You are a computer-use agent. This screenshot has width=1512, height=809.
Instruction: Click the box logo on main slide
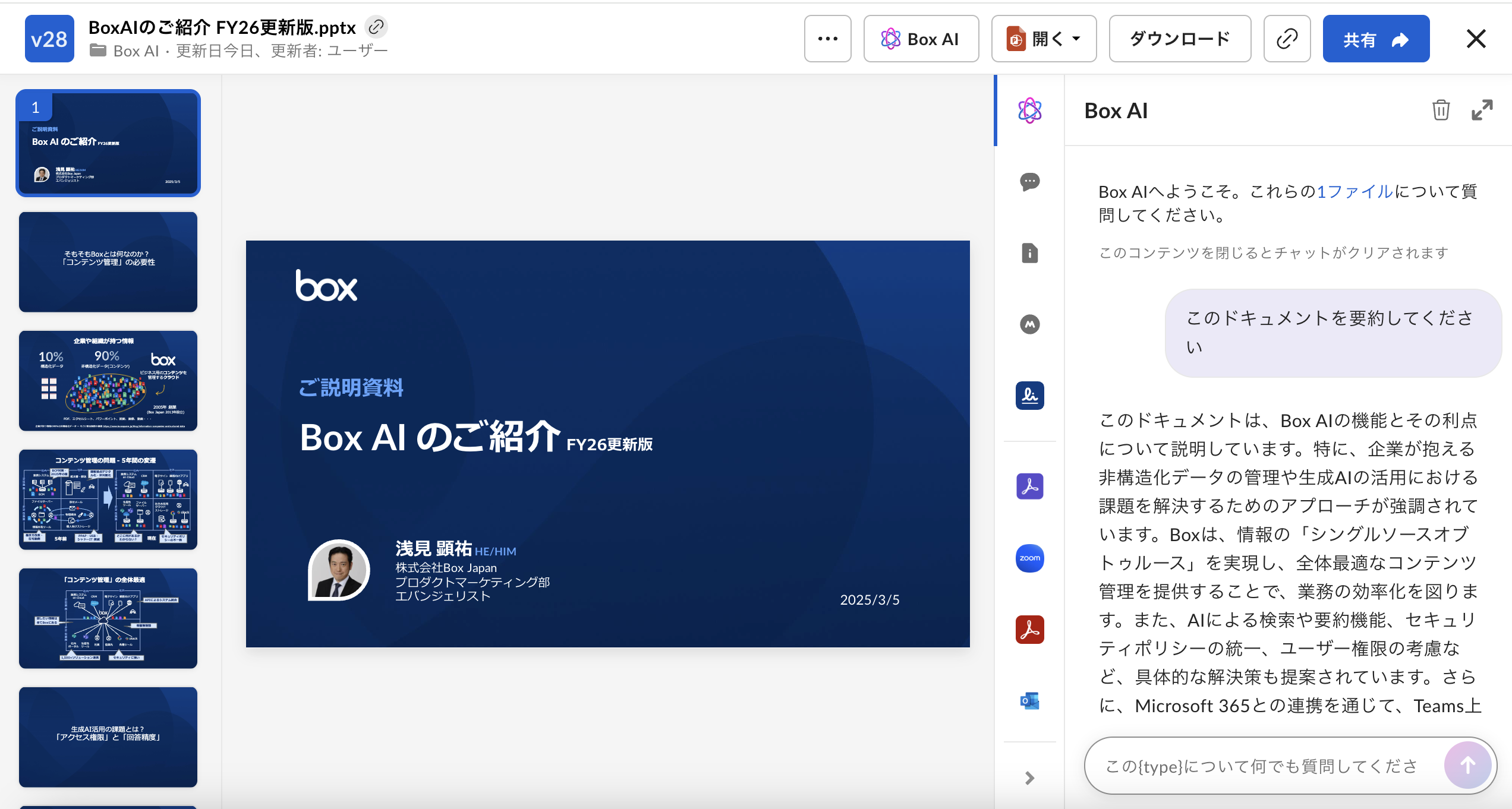pyautogui.click(x=326, y=286)
